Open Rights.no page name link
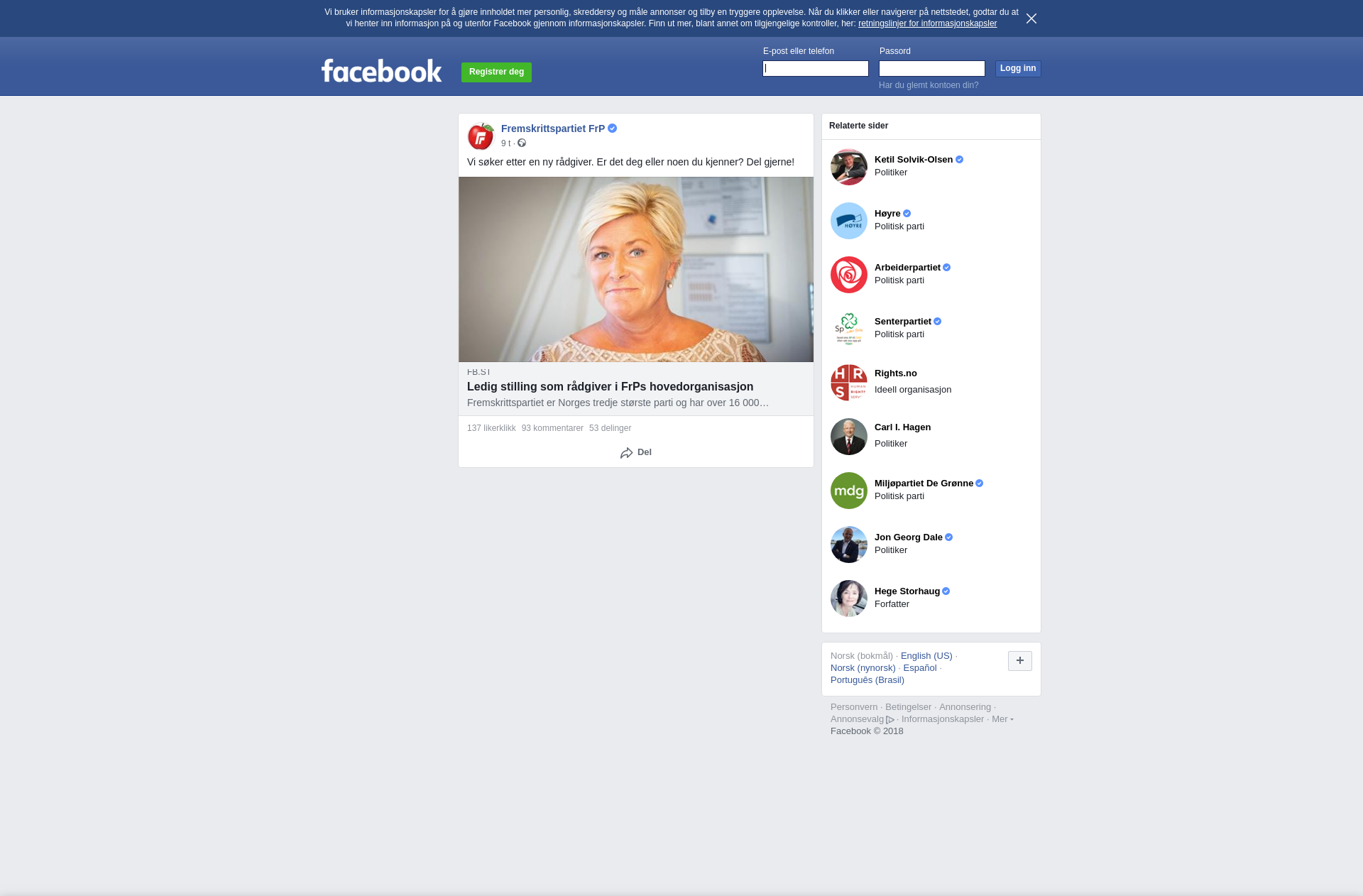Viewport: 1363px width, 896px height. (x=896, y=373)
